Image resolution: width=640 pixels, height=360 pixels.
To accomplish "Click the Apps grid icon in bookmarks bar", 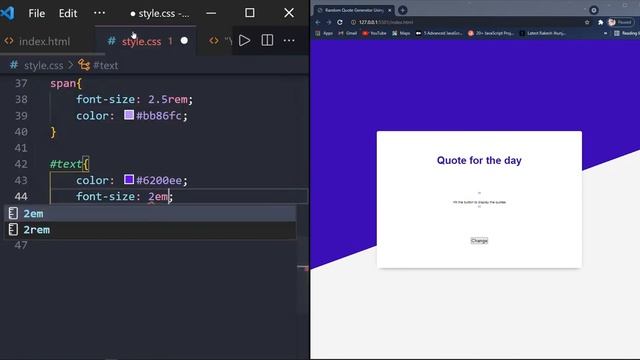I will tap(318, 33).
